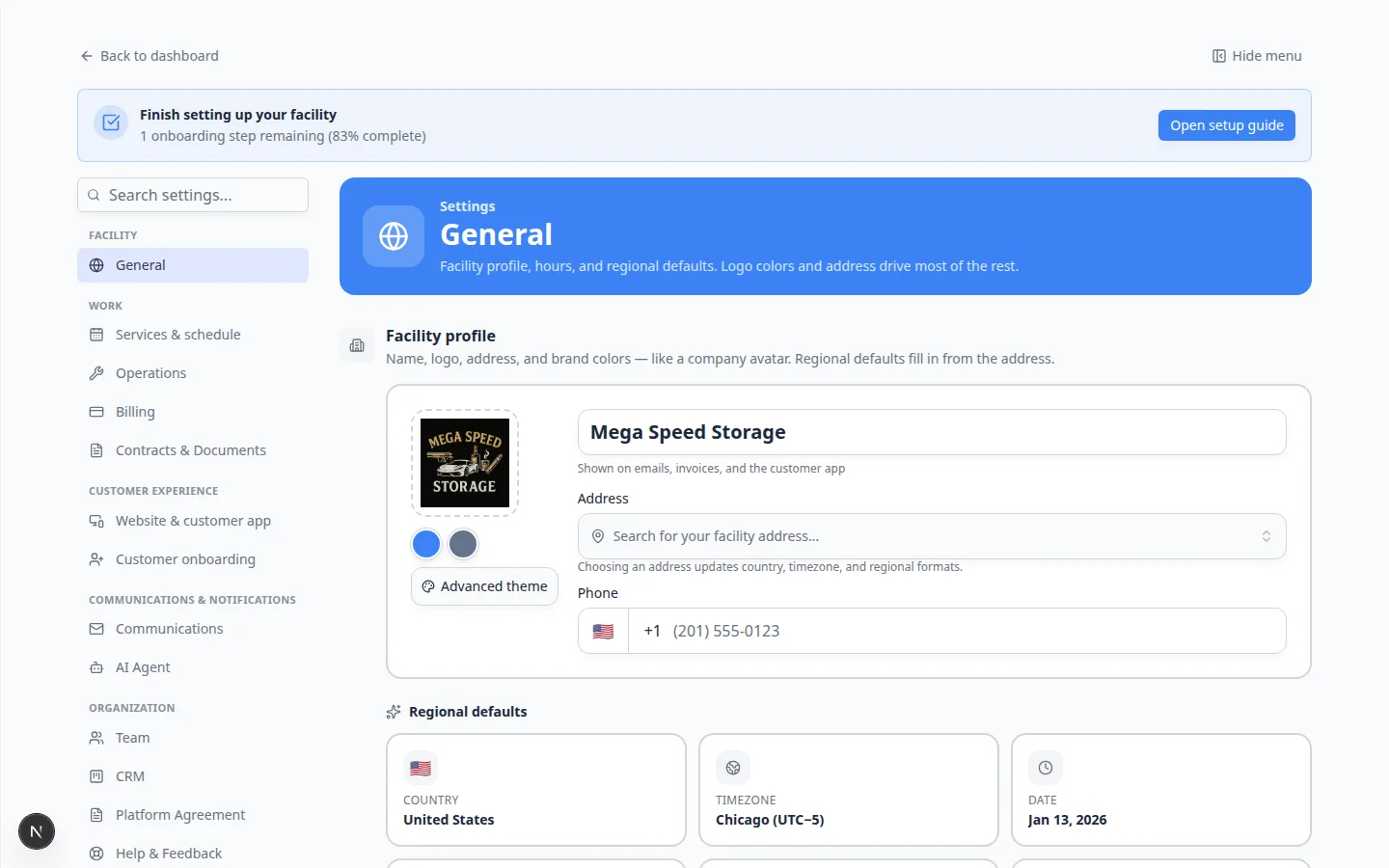Click the AI Agent robot icon
Screen dimensions: 1389x868
point(96,667)
